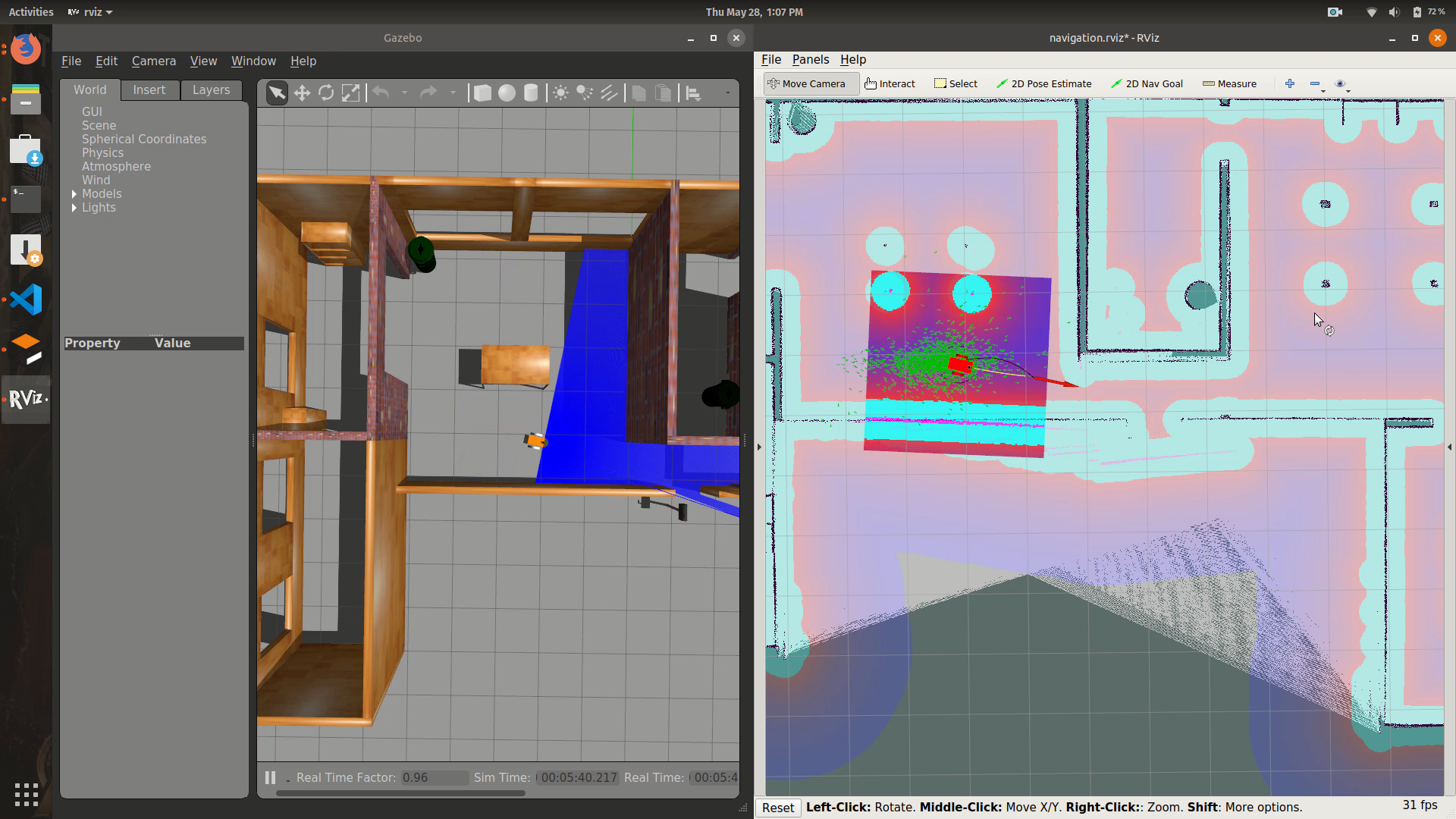Add a point light

tap(560, 93)
